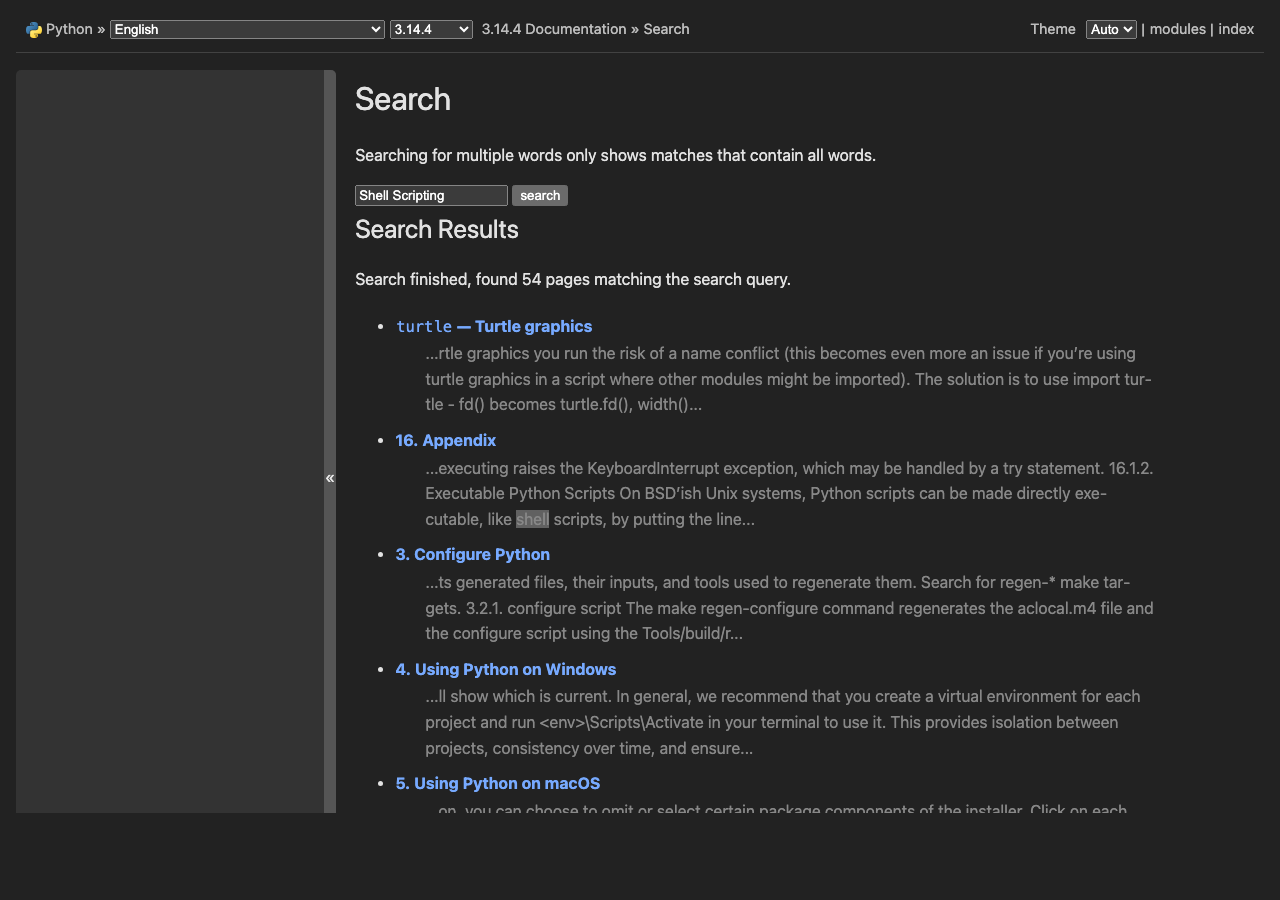The height and width of the screenshot is (900, 1280).
Task: Open the version selector showing 3.14.4
Action: point(431,29)
